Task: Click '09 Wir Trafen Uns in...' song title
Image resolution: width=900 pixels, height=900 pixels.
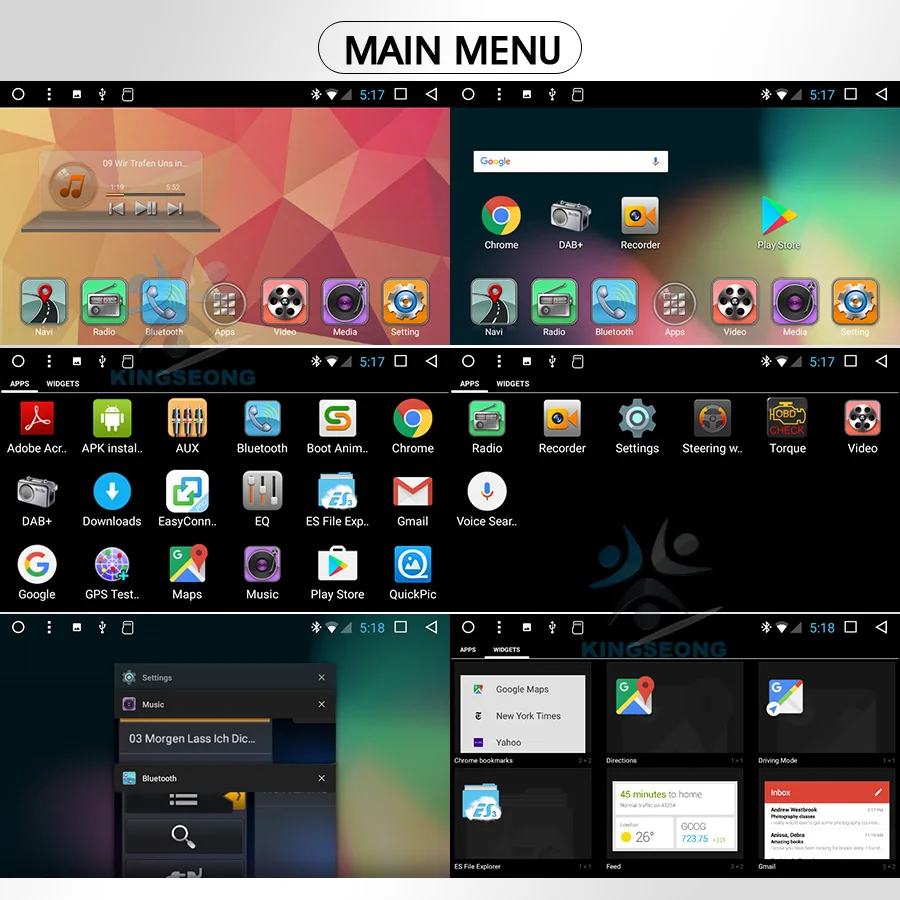Action: 145,164
